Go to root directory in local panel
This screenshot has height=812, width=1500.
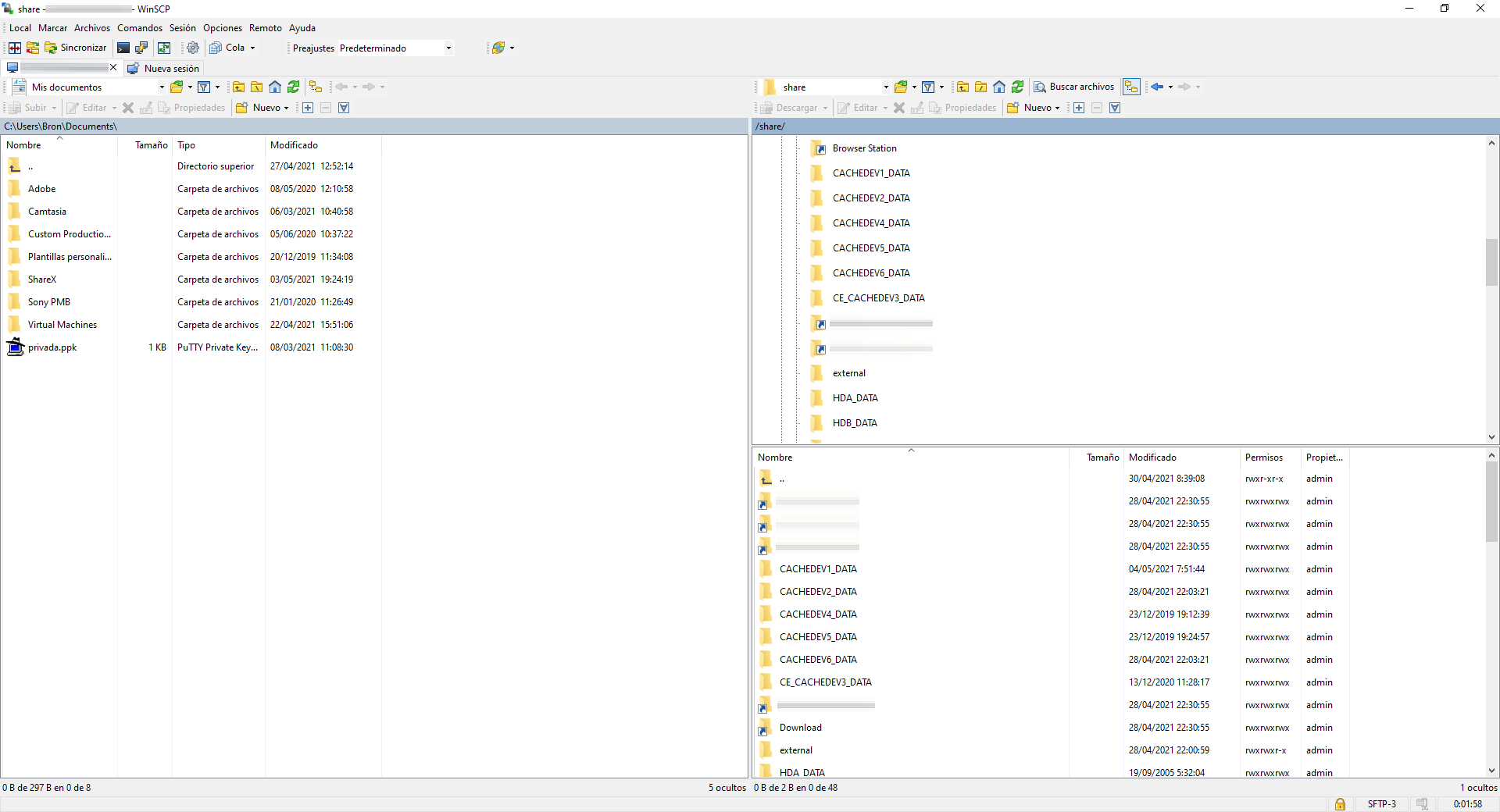coord(256,87)
